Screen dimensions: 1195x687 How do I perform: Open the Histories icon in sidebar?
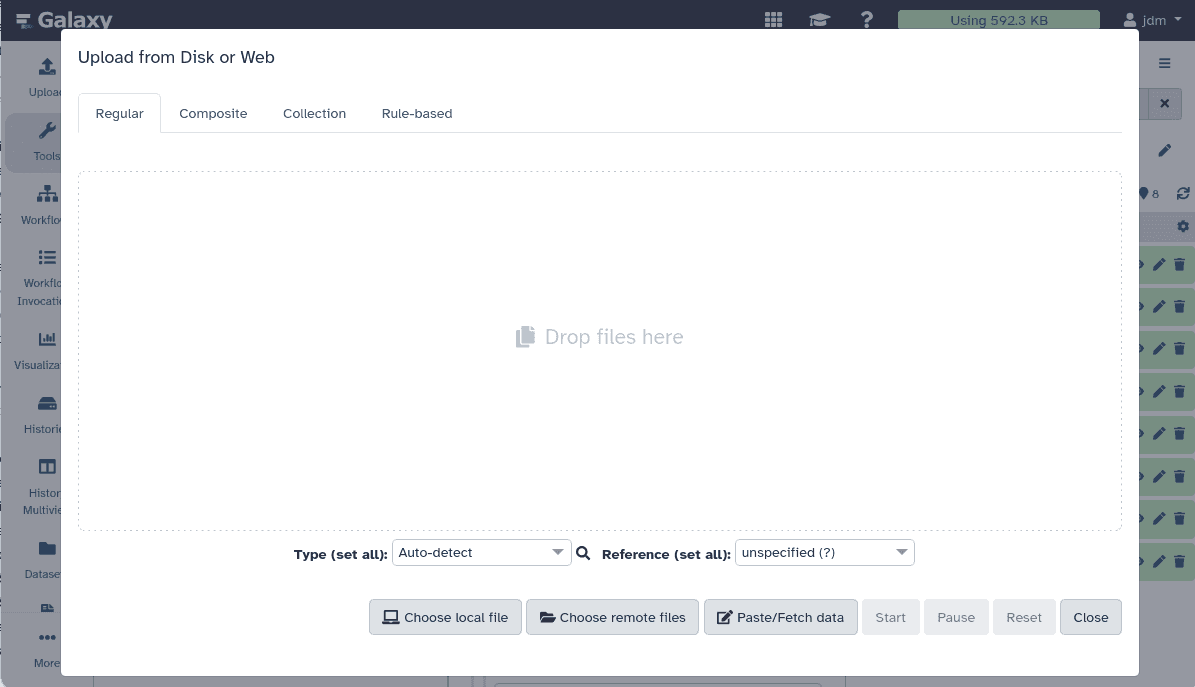(46, 403)
